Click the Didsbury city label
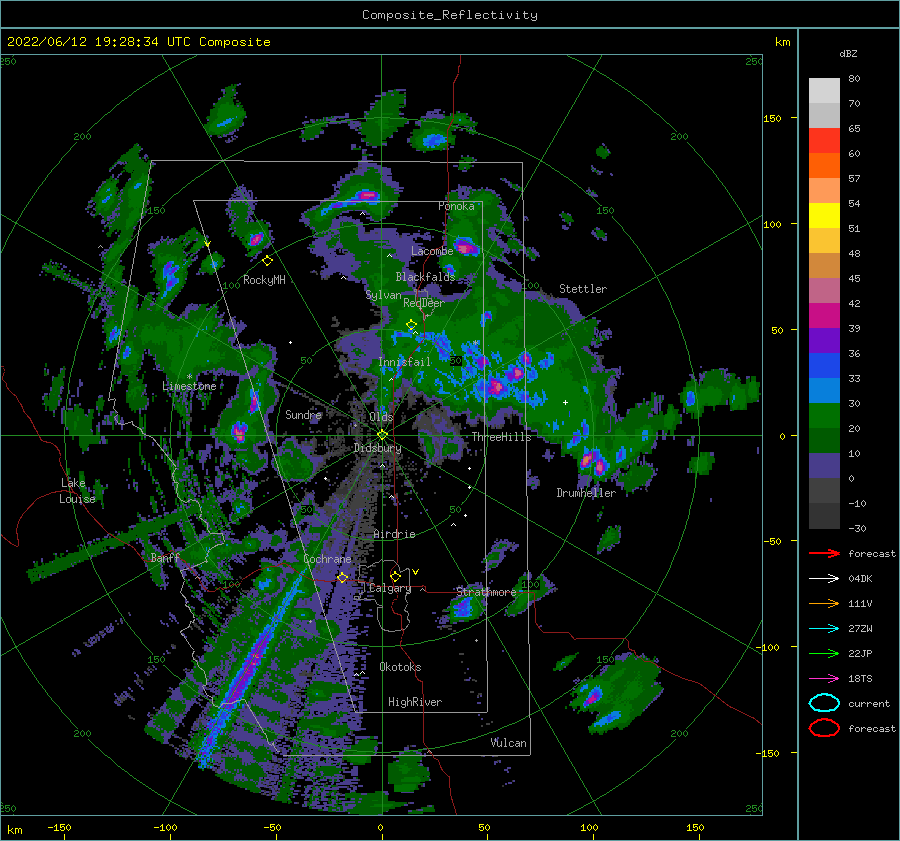 (x=377, y=448)
